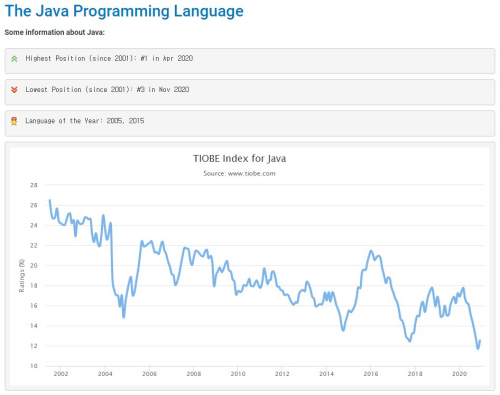Click the 2010 label on the x-axis
Viewport: 500px width, 395px height.
pos(238,374)
